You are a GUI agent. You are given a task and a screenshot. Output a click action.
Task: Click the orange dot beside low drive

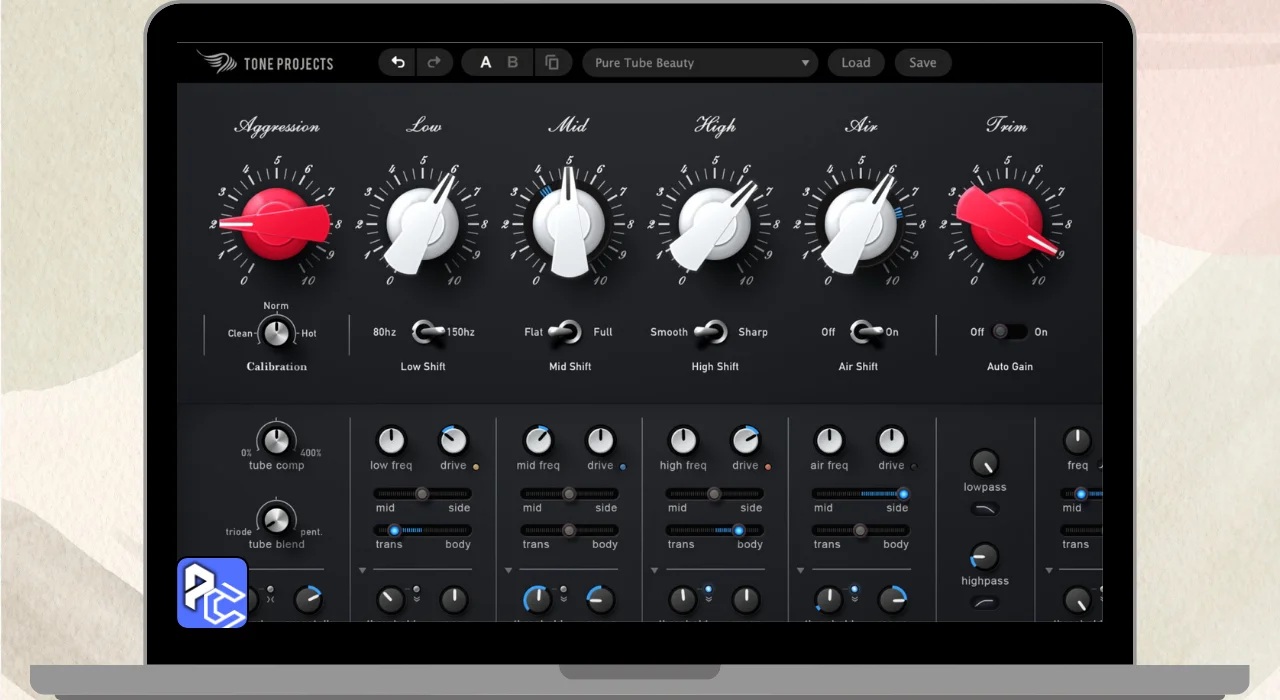(x=475, y=466)
